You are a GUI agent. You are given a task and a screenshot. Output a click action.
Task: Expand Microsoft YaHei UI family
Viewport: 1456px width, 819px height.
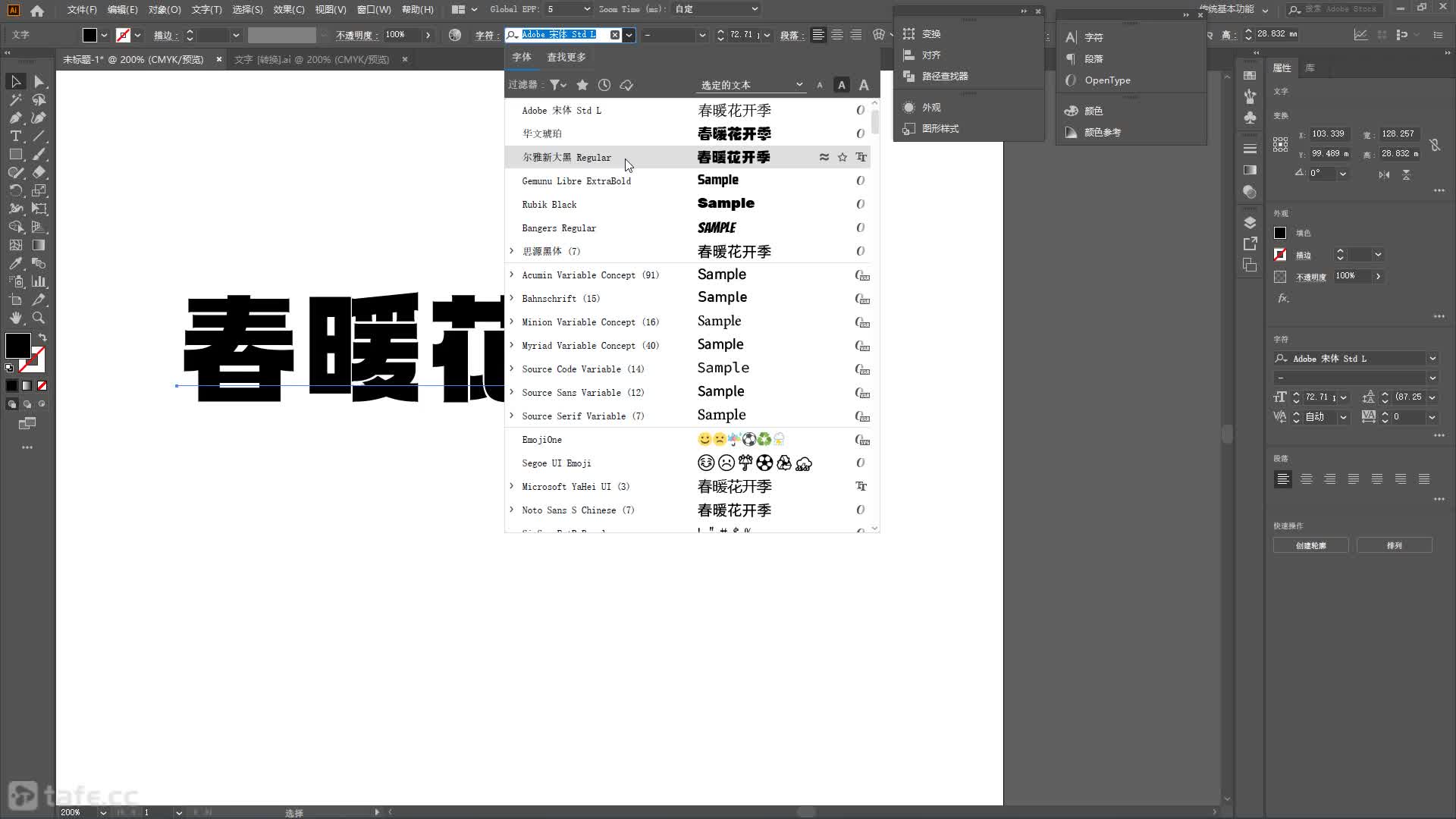512,486
